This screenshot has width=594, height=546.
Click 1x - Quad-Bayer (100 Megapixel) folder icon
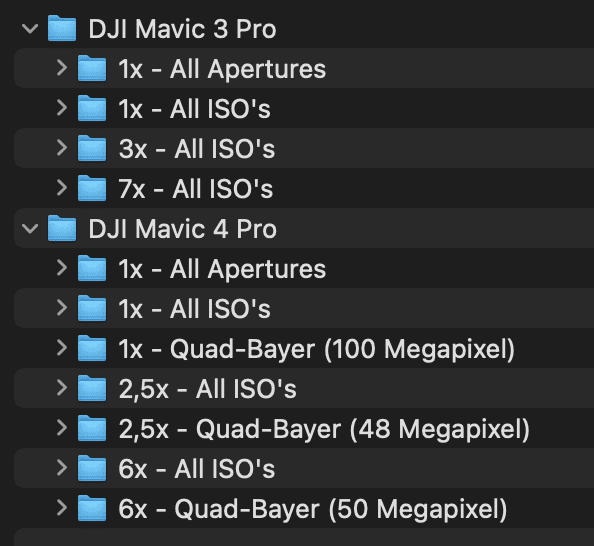[x=92, y=348]
